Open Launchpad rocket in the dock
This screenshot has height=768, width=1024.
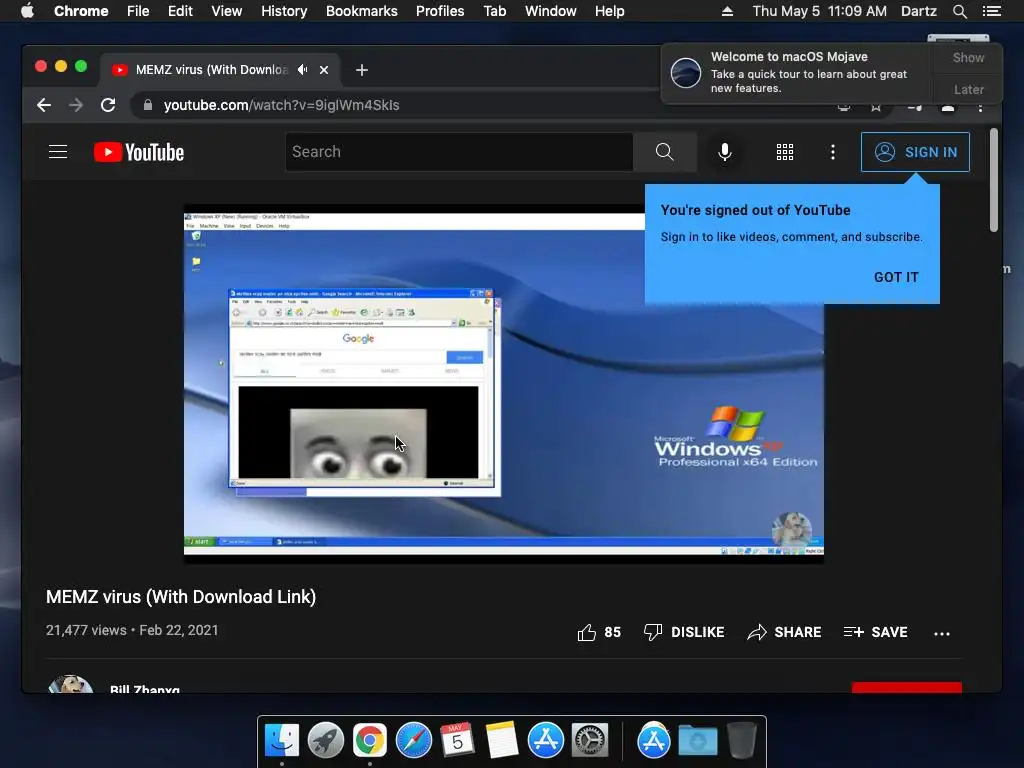(326, 740)
